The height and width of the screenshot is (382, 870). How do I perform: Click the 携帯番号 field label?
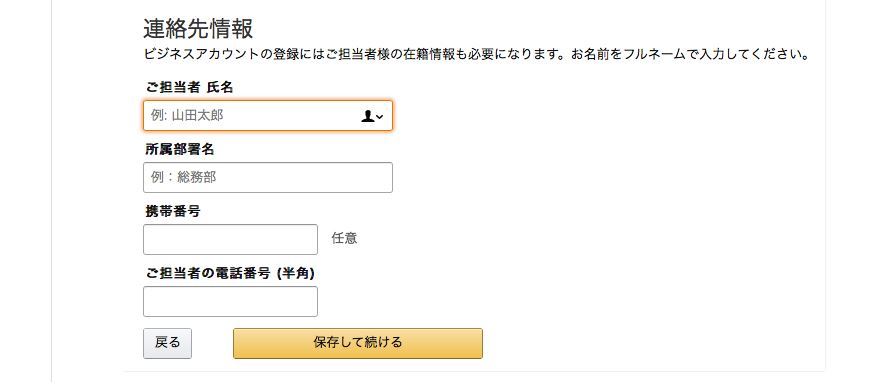[173, 211]
